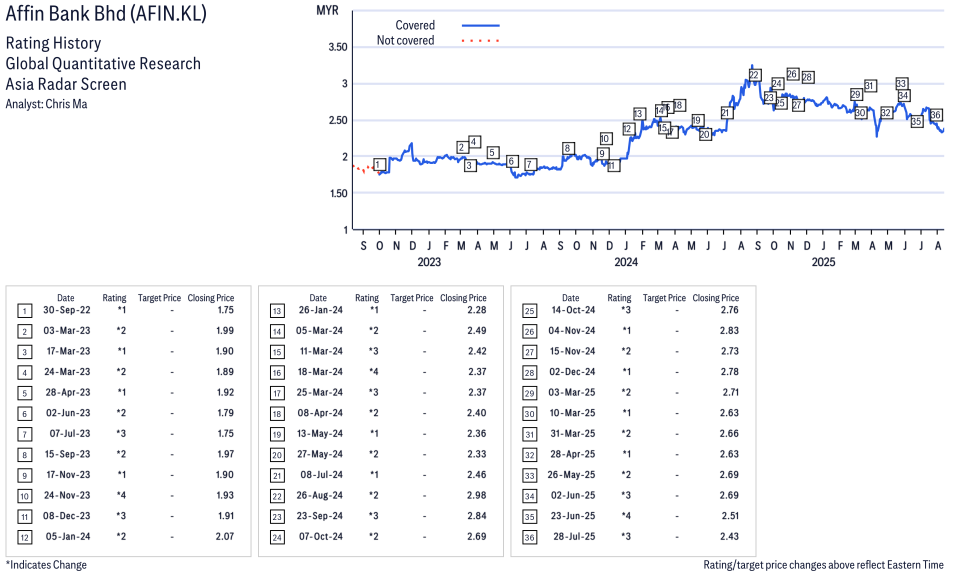
Task: Click the Not covered legend label
Action: tap(406, 40)
